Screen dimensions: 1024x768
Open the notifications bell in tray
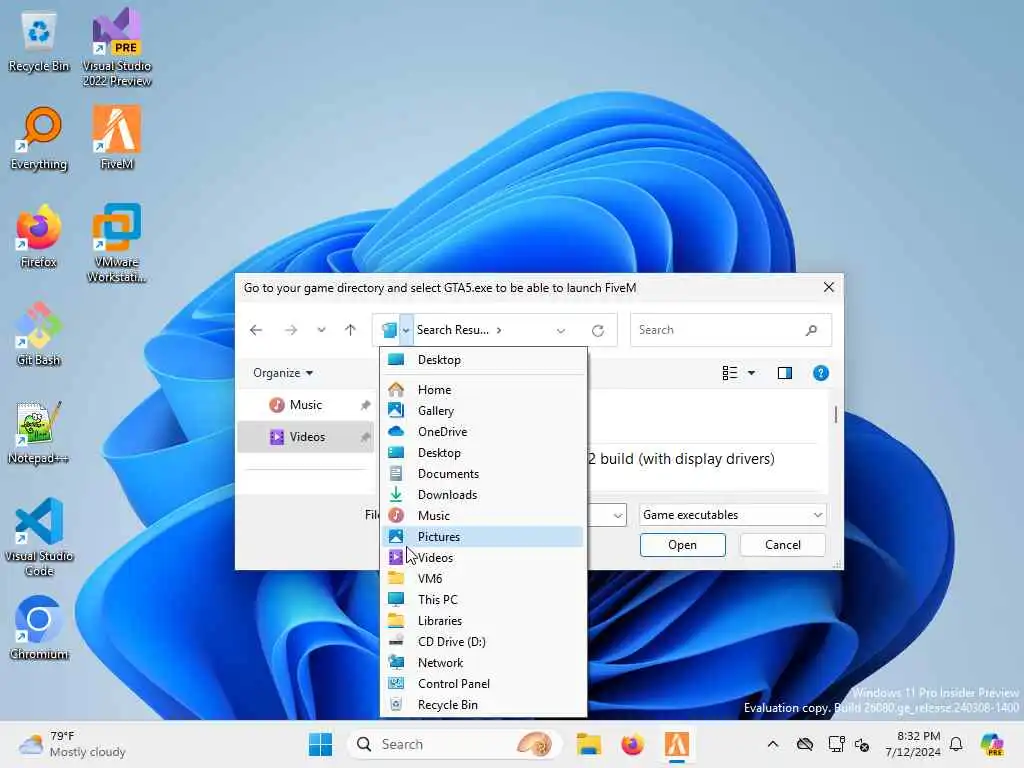point(956,744)
